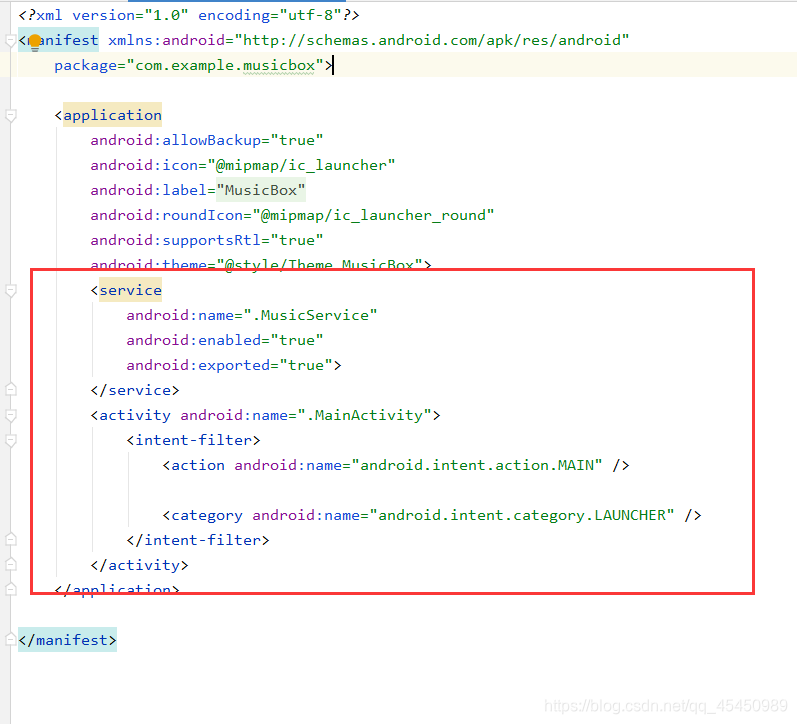This screenshot has width=797, height=724.
Task: Click the "MusicBox" label value
Action: click(x=261, y=190)
